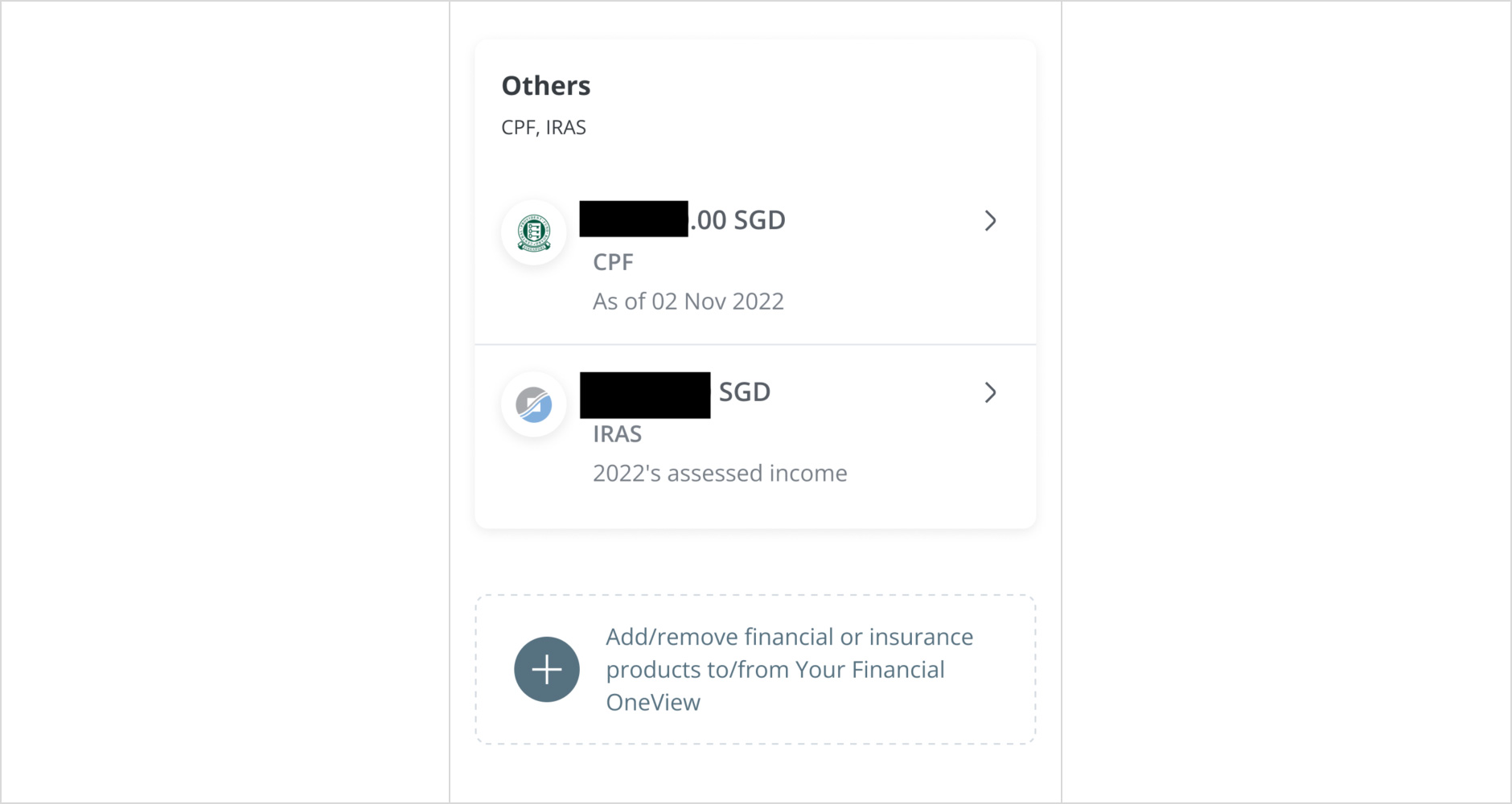The image size is (1512, 804).
Task: Select the IRAS SGD amount text
Action: 744,392
